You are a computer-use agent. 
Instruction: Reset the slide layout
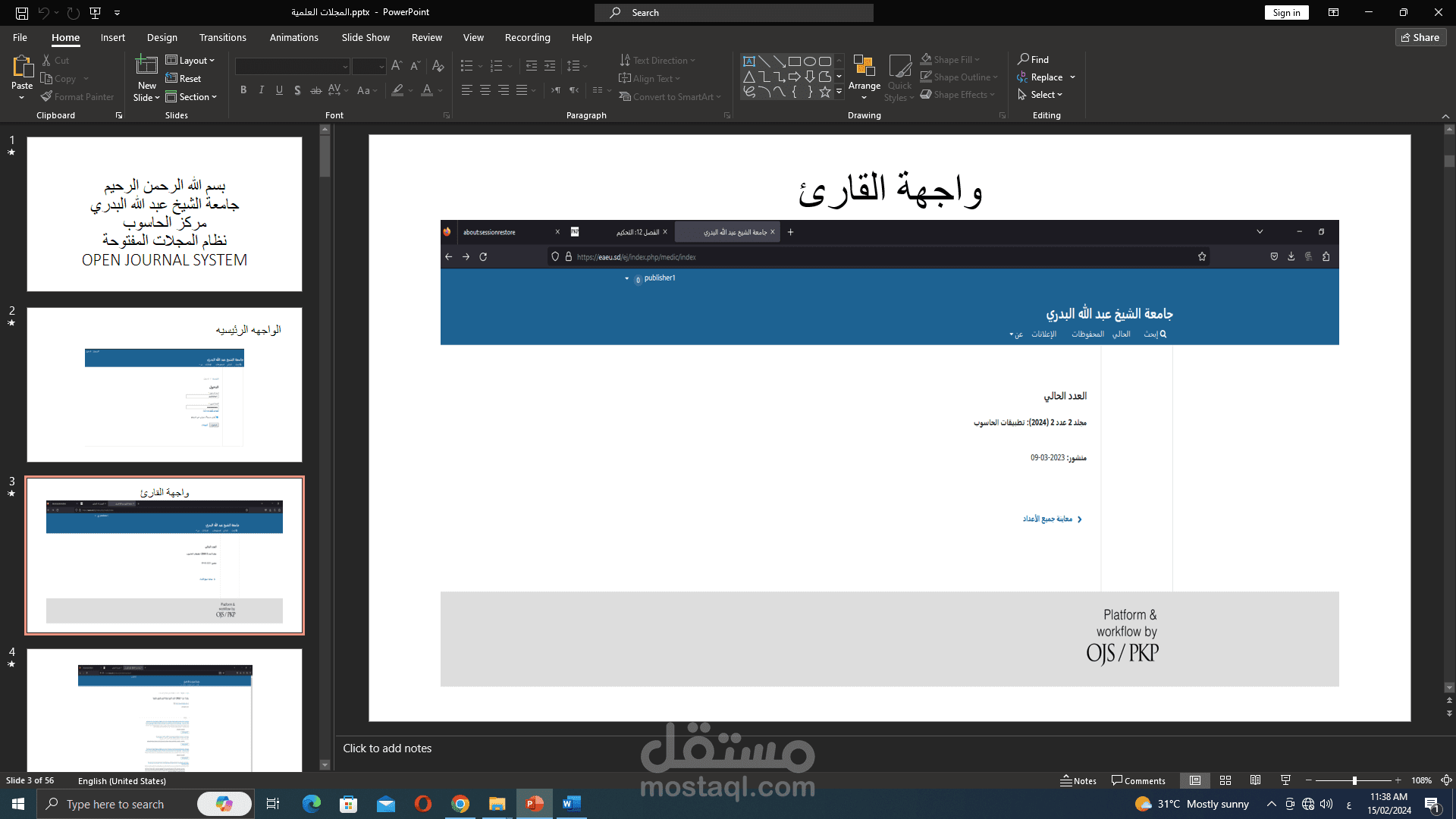point(184,78)
